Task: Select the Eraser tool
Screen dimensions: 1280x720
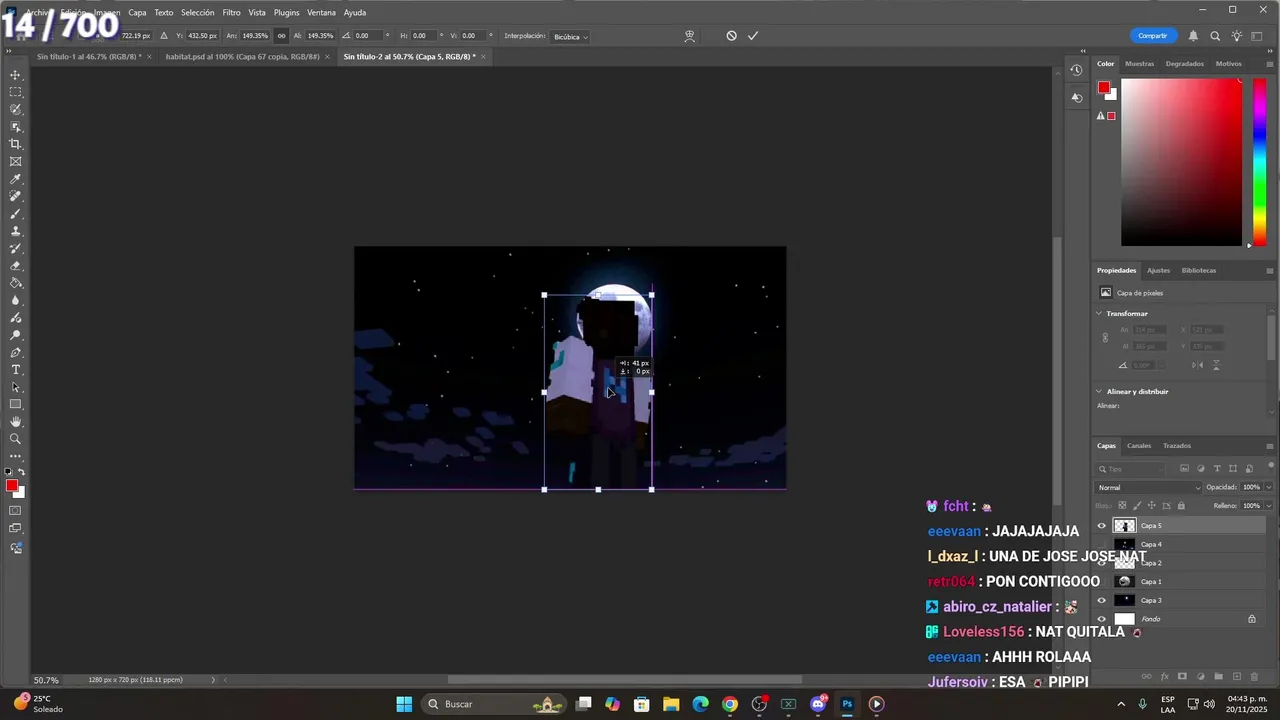Action: pyautogui.click(x=15, y=266)
